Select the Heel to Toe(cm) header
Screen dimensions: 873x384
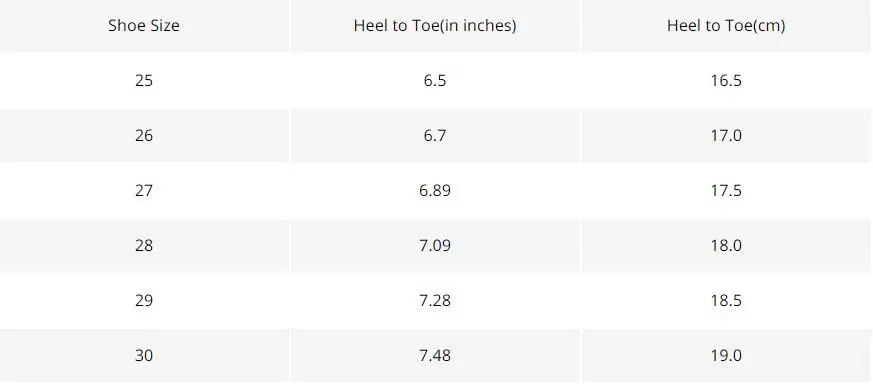(x=726, y=26)
